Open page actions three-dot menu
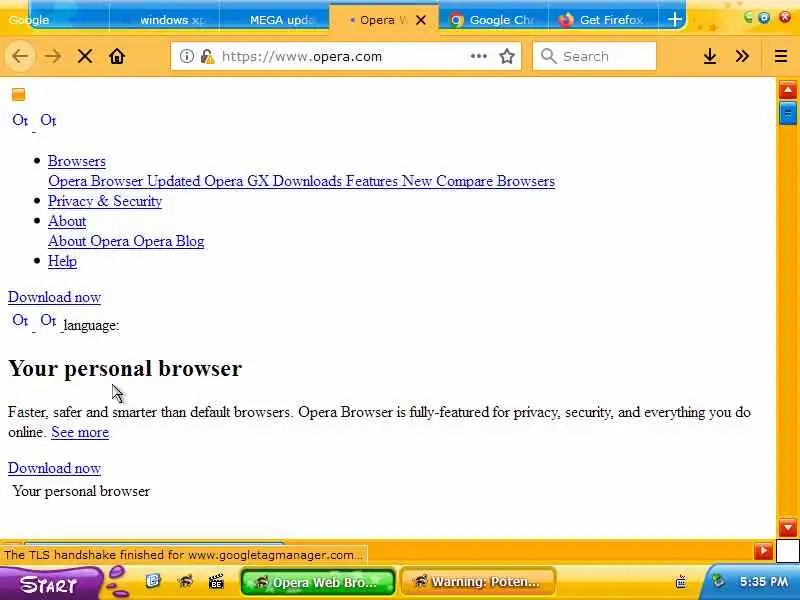The width and height of the screenshot is (800, 600). coord(478,56)
